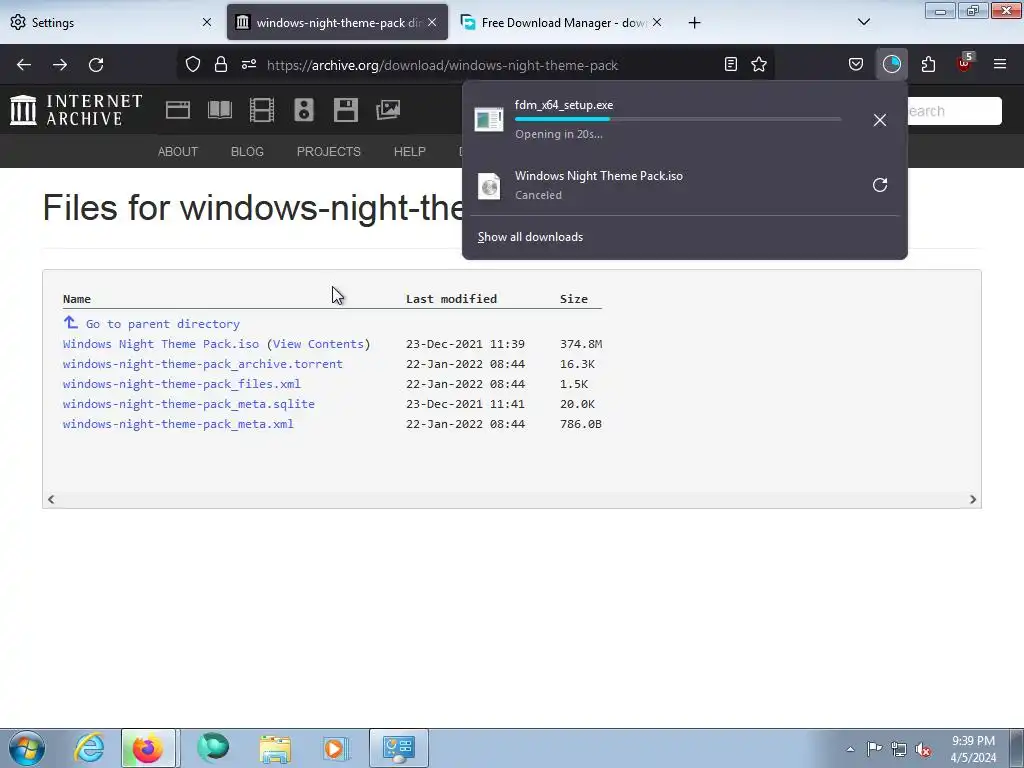
Task: Open the HELP menu item
Action: [x=409, y=152]
